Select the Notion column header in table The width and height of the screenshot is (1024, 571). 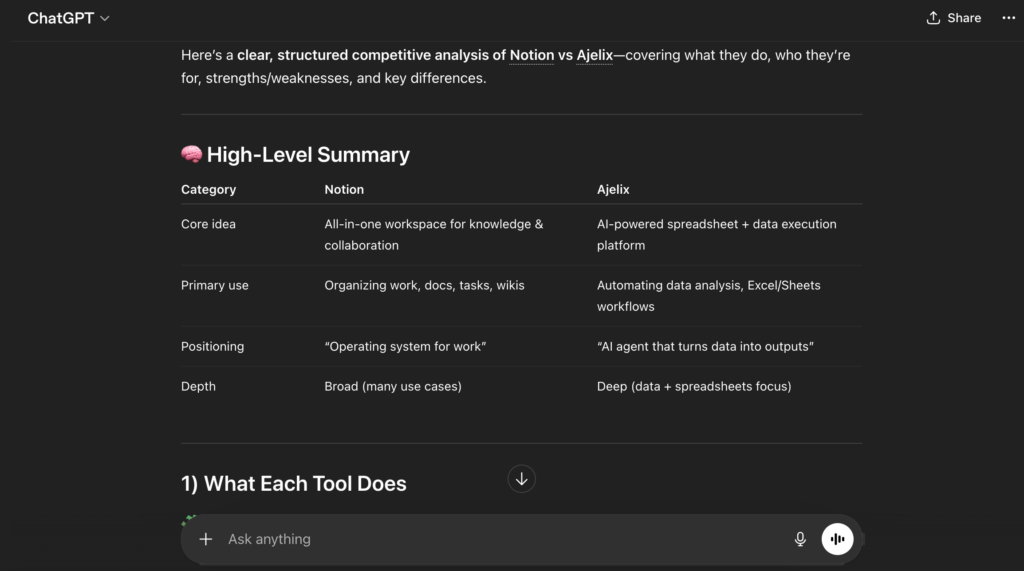(344, 189)
